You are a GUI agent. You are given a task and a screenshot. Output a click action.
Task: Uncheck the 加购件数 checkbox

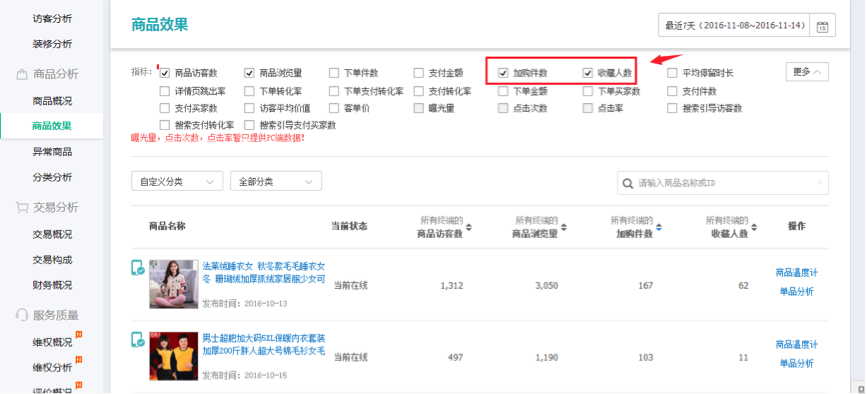(503, 73)
